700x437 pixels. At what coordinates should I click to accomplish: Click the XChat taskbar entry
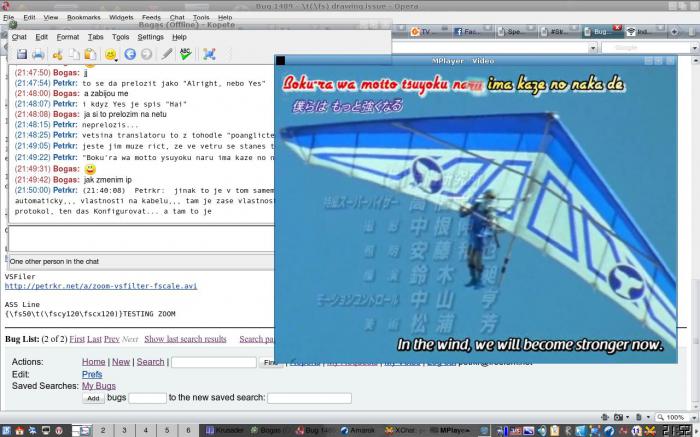tap(402, 431)
